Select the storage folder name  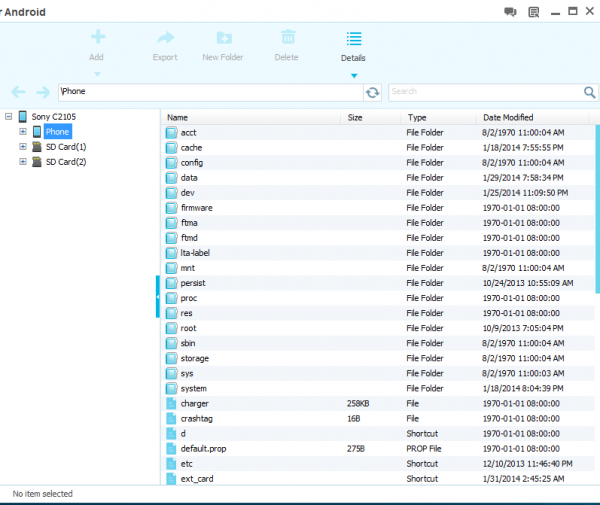(195, 358)
